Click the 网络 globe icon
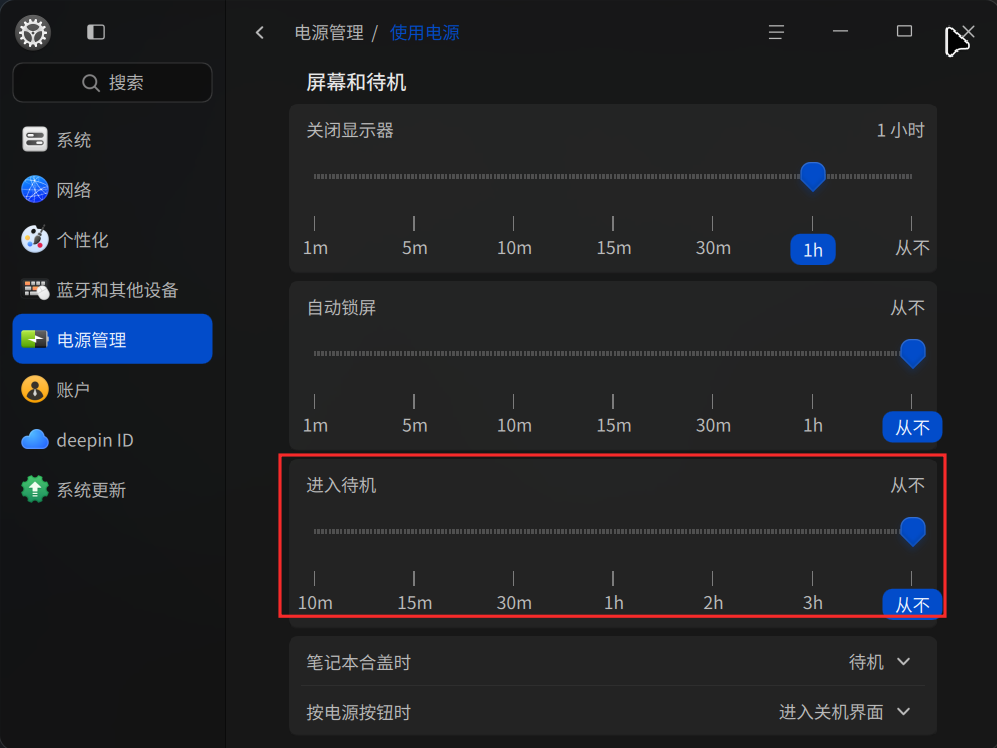Screen dimensions: 997x748 click(x=34, y=190)
